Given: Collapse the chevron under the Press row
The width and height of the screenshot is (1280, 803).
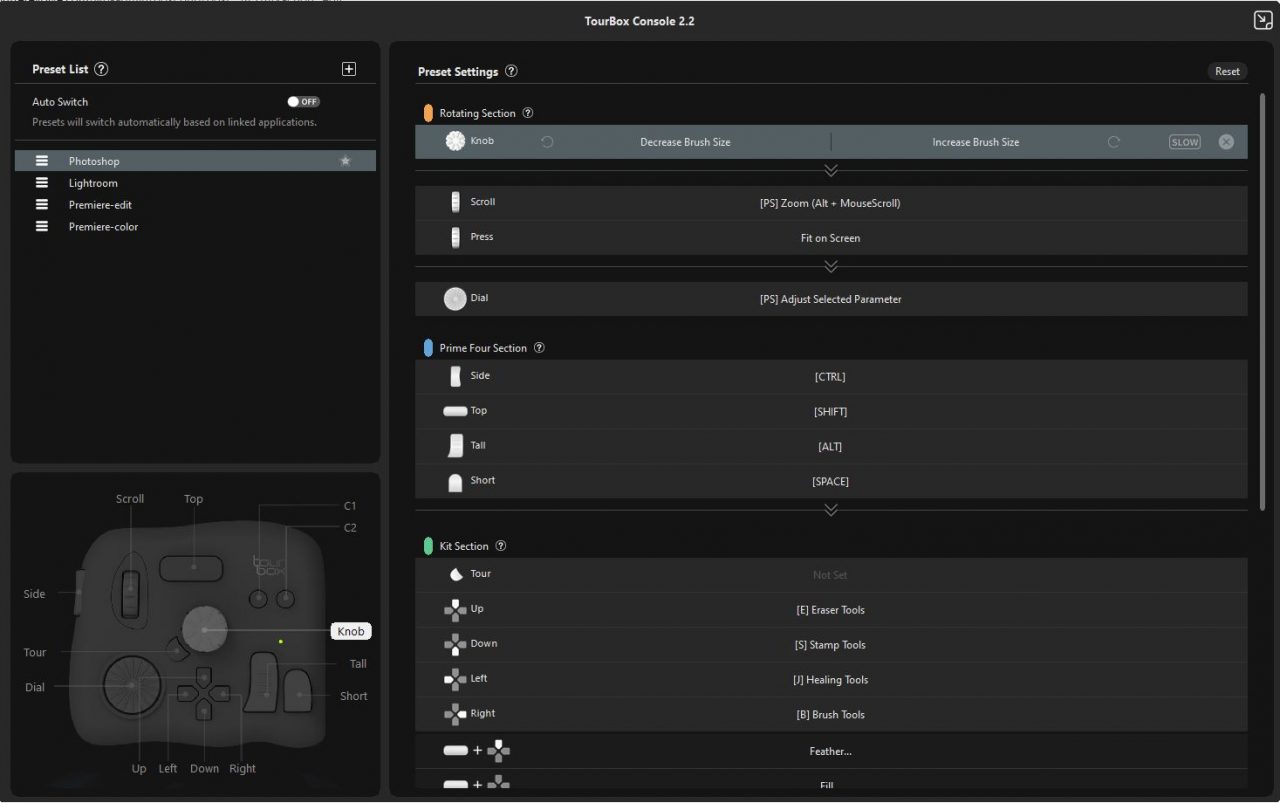Looking at the screenshot, I should tap(831, 266).
